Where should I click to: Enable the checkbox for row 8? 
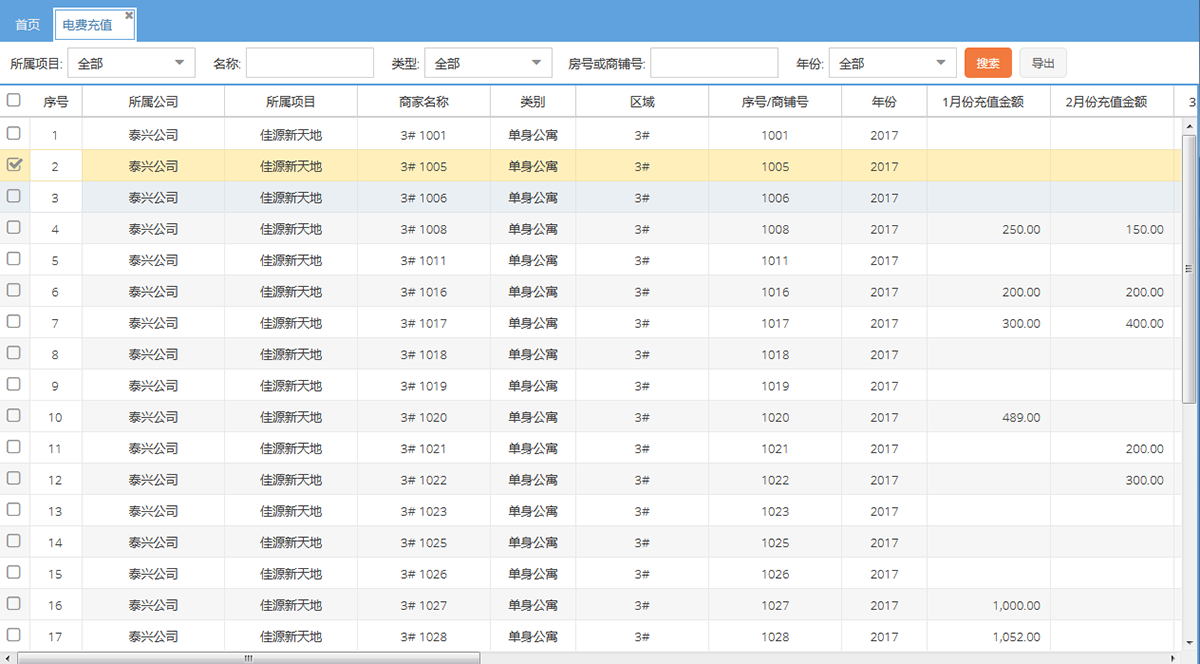point(14,353)
